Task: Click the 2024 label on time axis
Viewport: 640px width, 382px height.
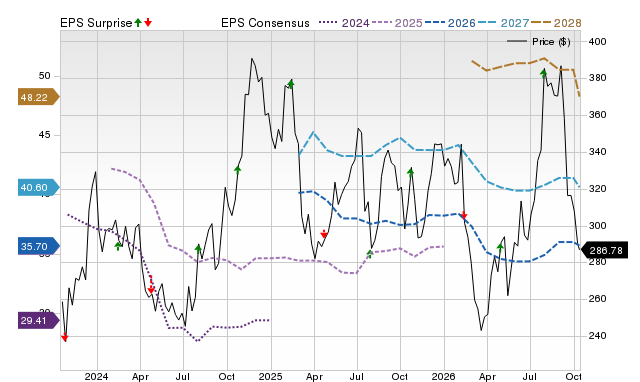Action: (x=96, y=376)
